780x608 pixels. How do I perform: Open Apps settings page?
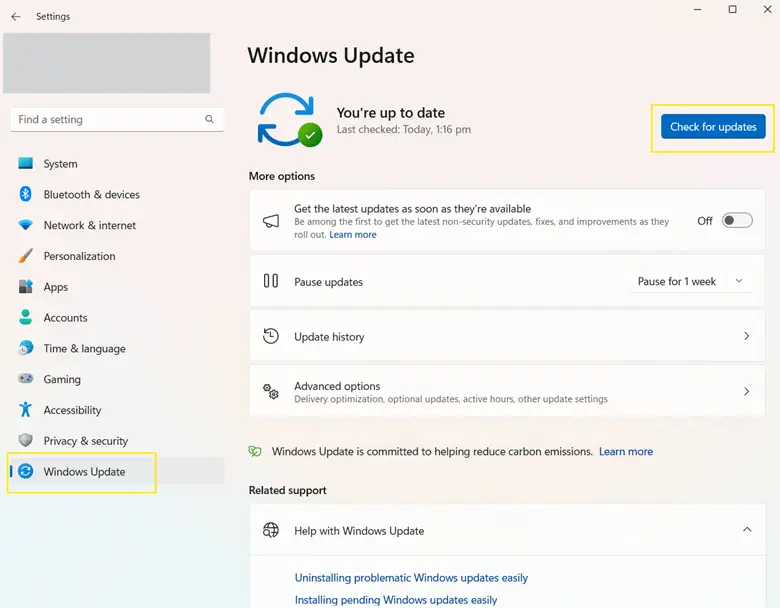point(117,287)
